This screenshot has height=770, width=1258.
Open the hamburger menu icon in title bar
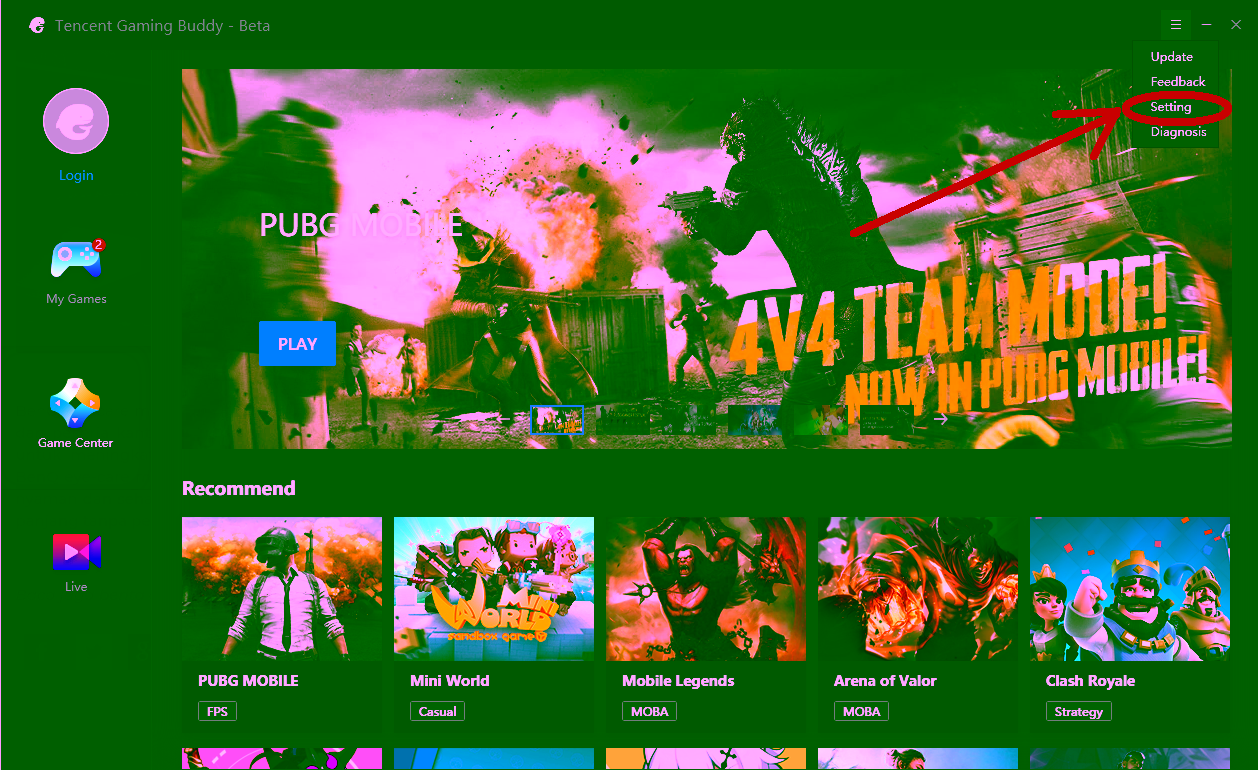[x=1176, y=25]
